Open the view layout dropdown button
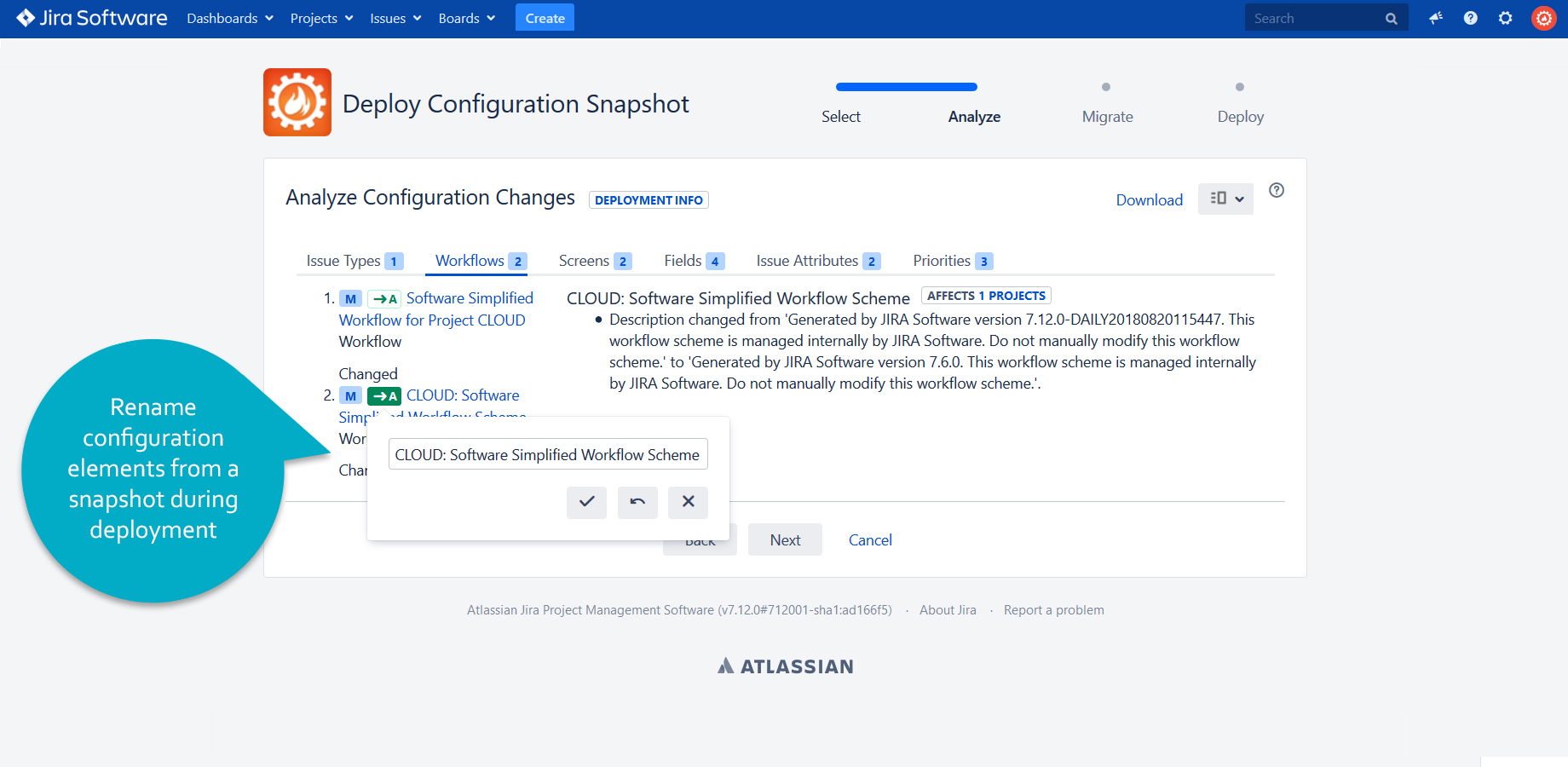The width and height of the screenshot is (1568, 767). tap(1225, 199)
